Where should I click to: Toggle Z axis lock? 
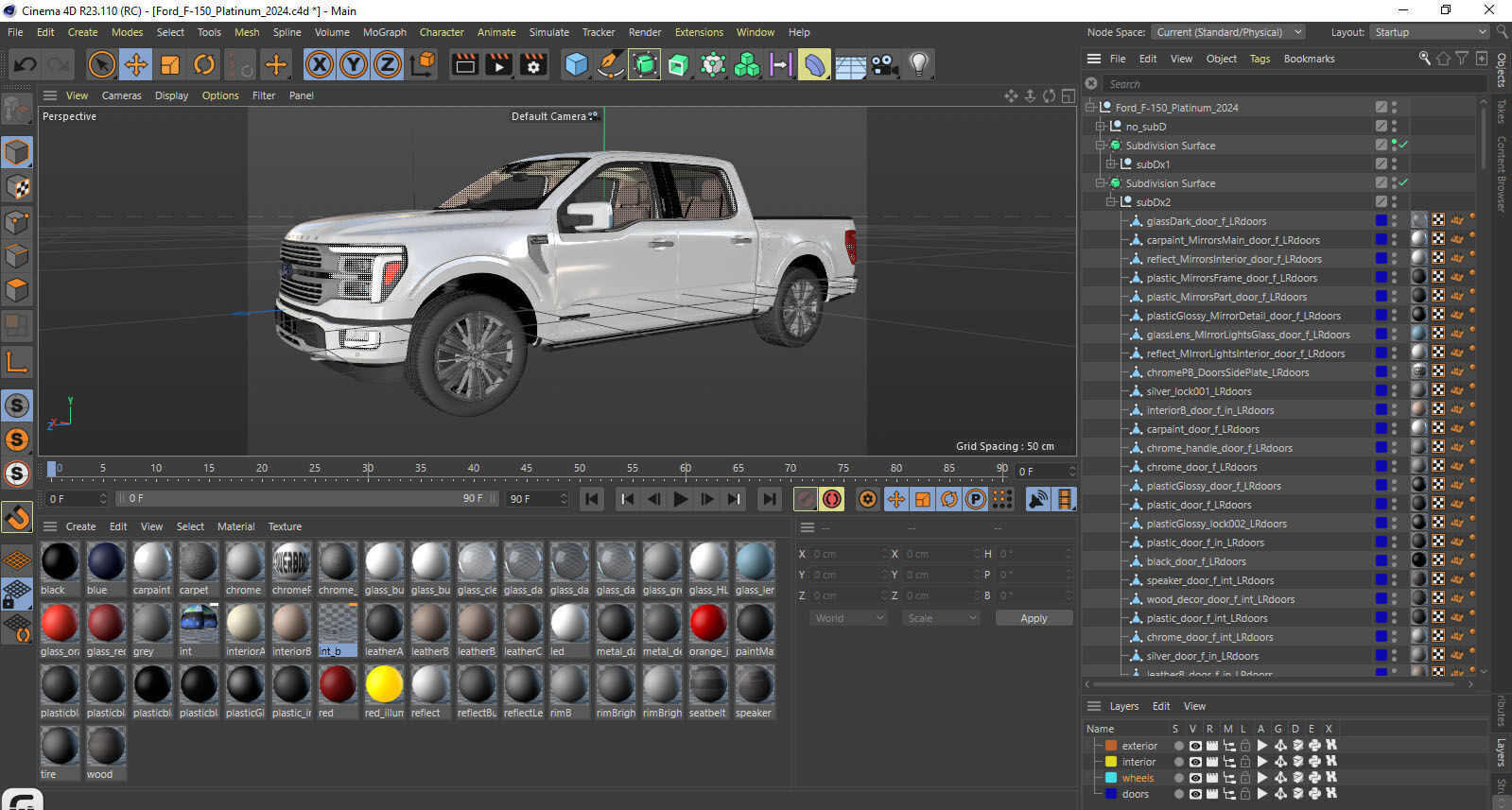pyautogui.click(x=388, y=64)
